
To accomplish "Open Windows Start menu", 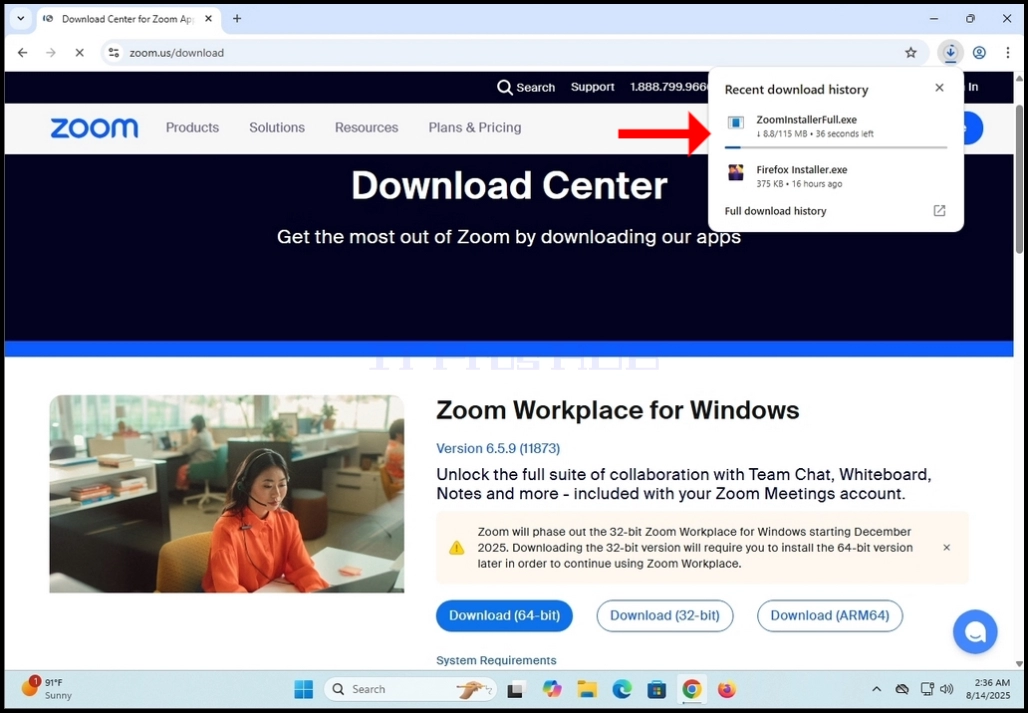I will 304,689.
